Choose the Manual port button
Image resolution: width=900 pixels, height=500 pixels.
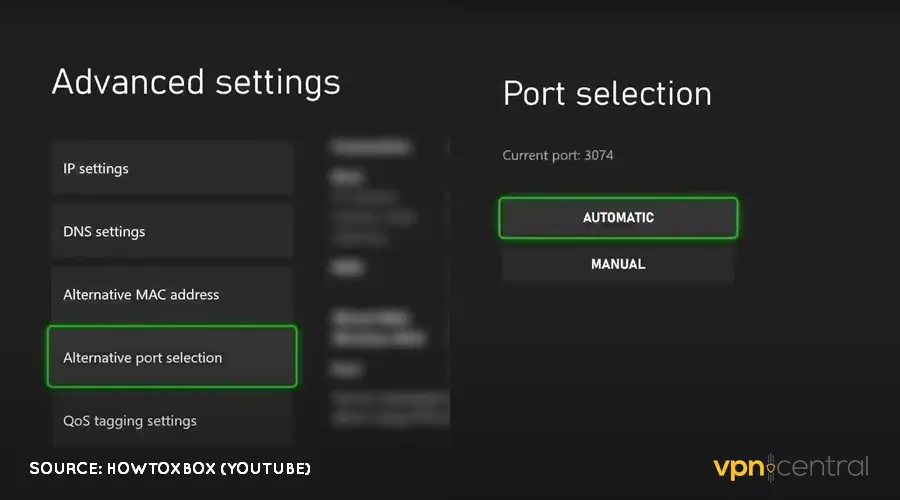click(618, 264)
